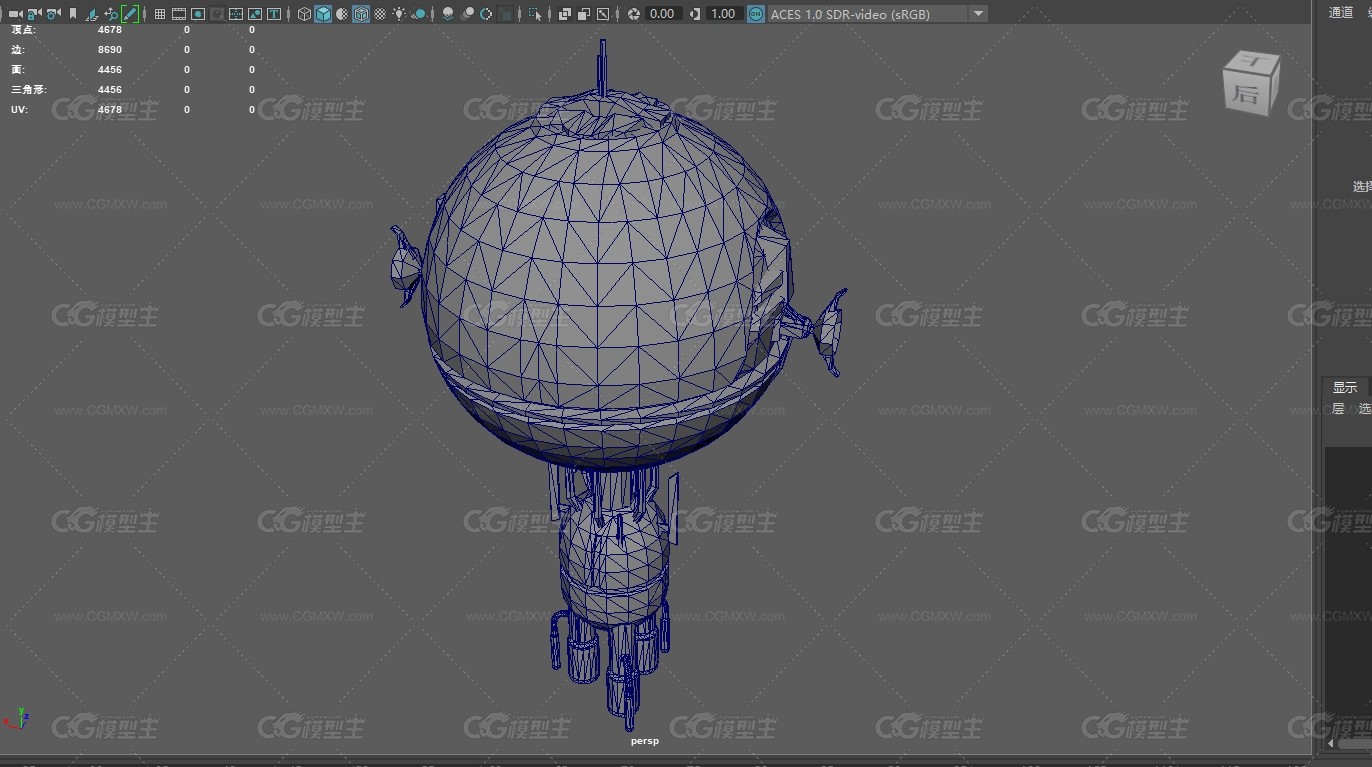
Task: Toggle Textured display checker icon
Action: [380, 14]
